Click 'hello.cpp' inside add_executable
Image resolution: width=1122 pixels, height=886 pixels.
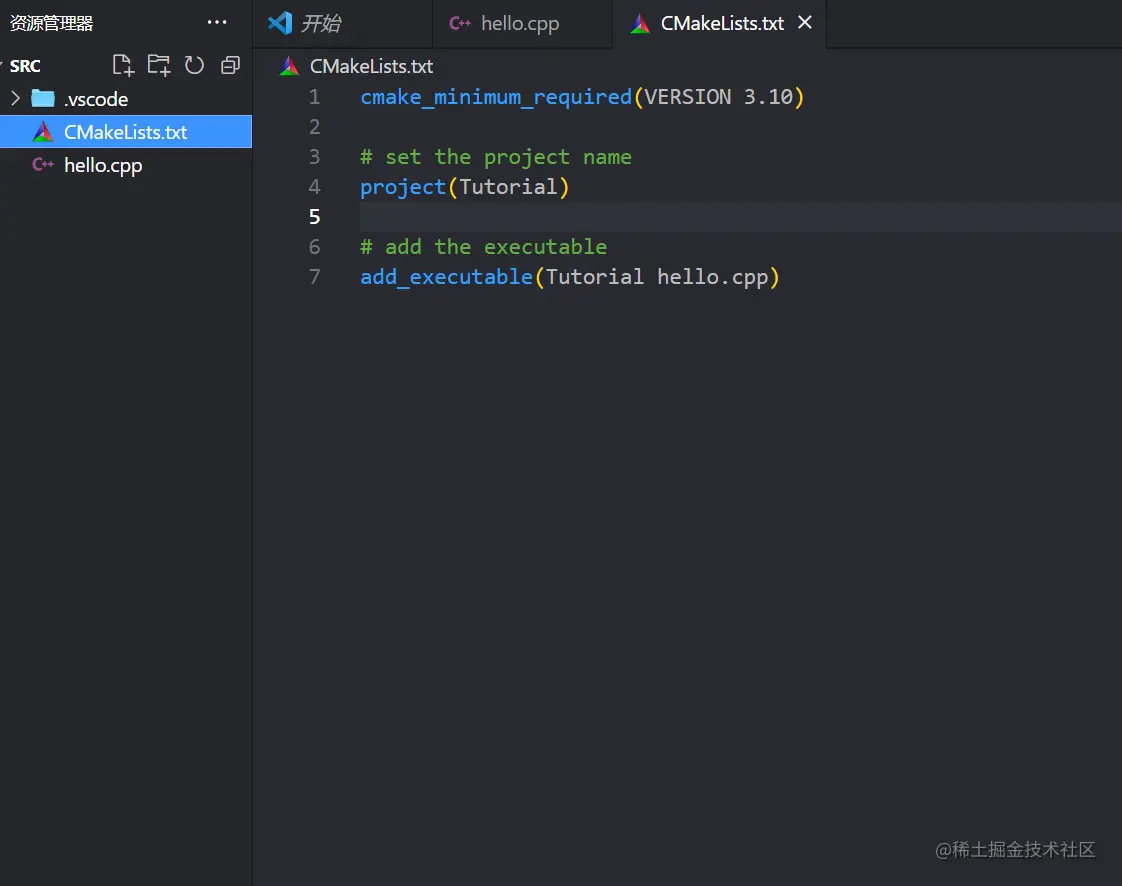713,277
